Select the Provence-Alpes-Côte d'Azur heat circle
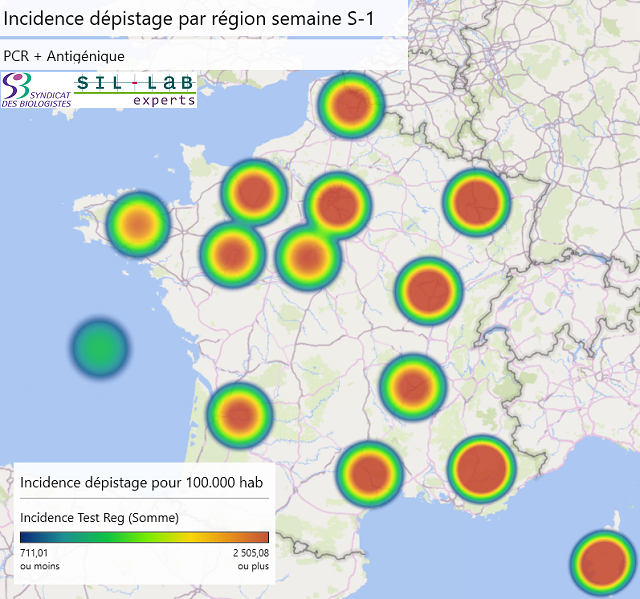The image size is (640, 599). tap(482, 469)
